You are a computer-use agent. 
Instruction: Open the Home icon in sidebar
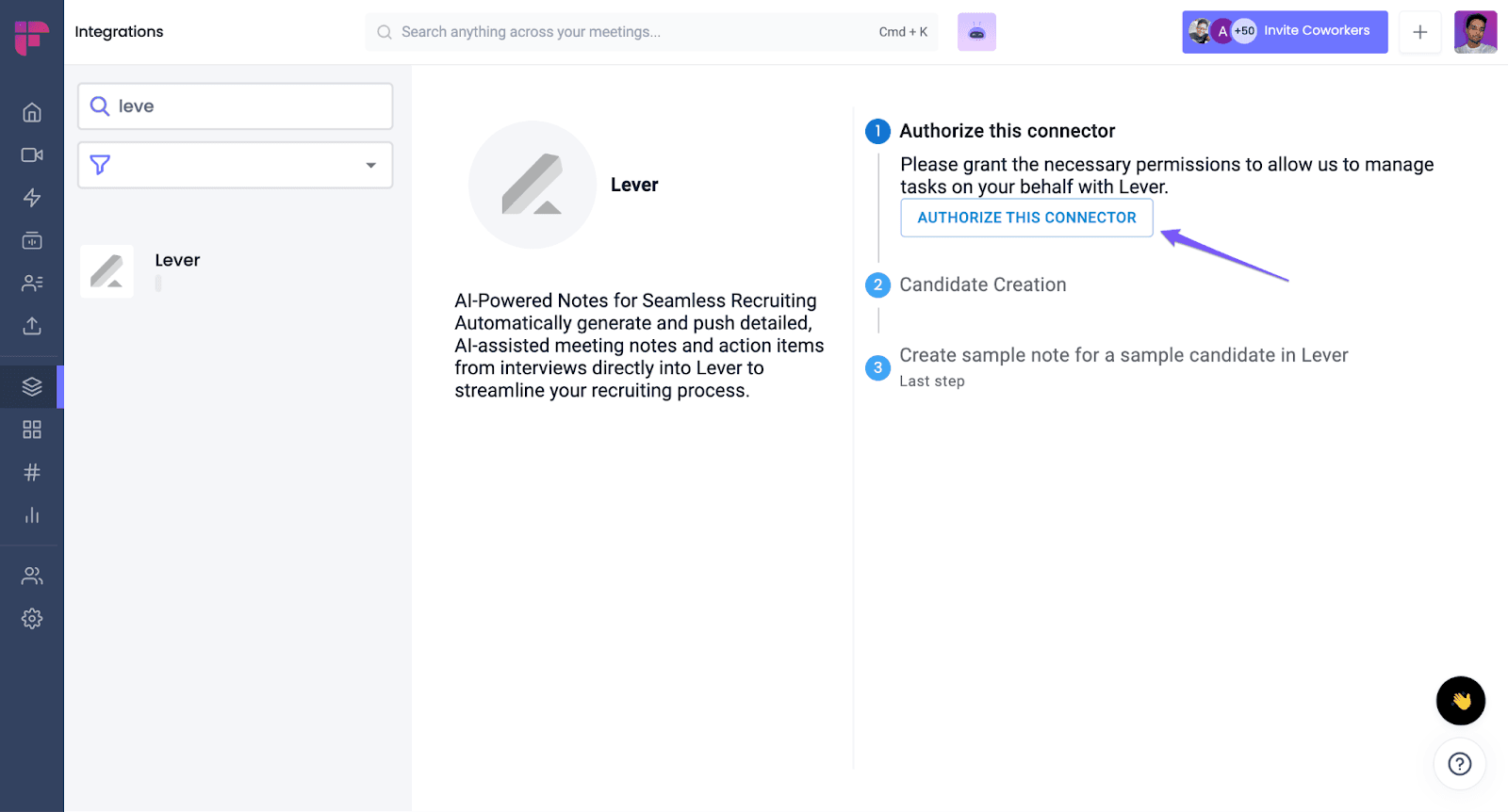point(32,112)
